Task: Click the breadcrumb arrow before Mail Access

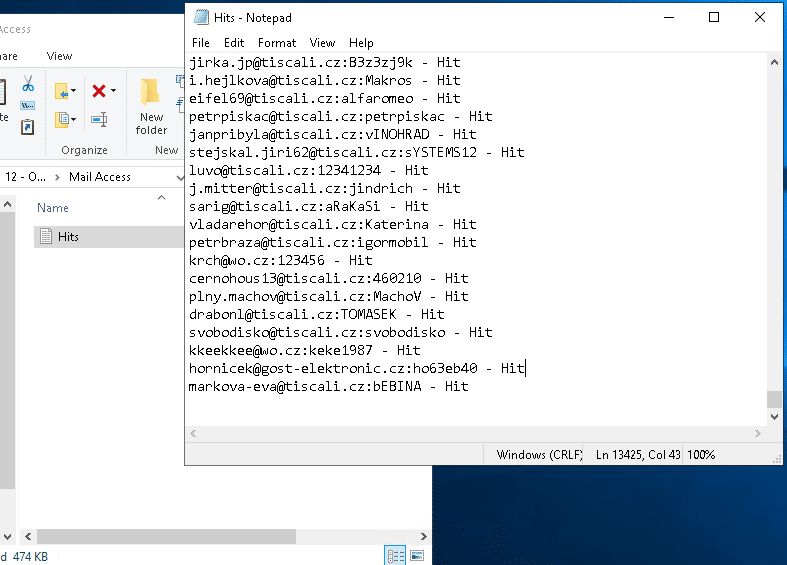Action: 57,177
